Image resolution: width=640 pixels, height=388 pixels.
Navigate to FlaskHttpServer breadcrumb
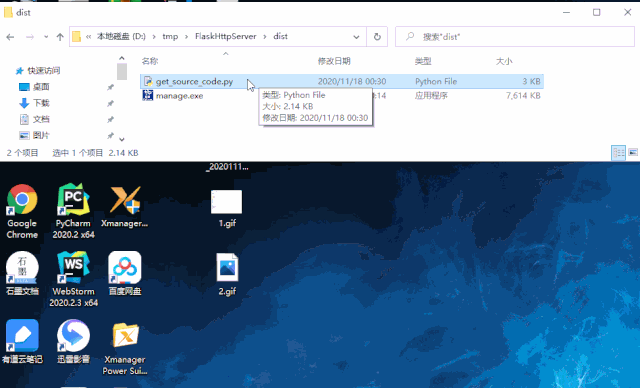point(226,36)
